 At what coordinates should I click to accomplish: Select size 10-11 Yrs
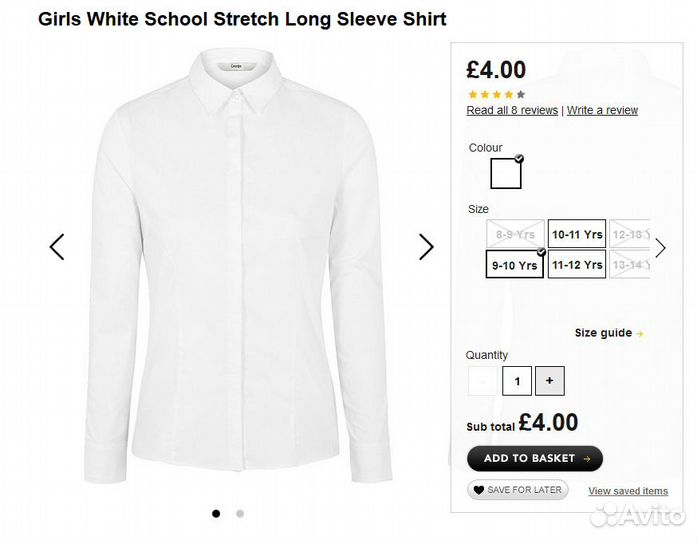pyautogui.click(x=577, y=234)
